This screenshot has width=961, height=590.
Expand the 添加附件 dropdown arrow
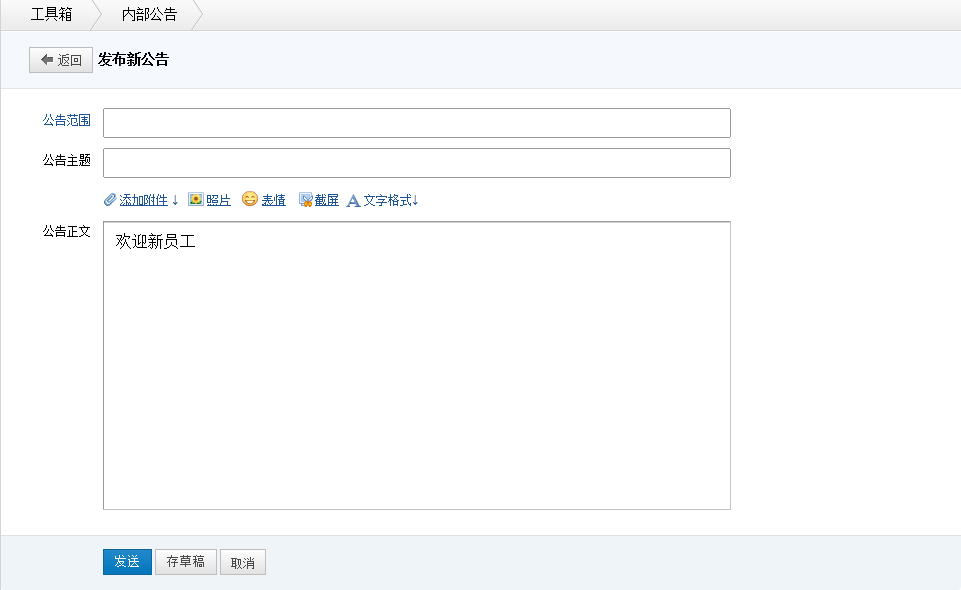pos(175,201)
